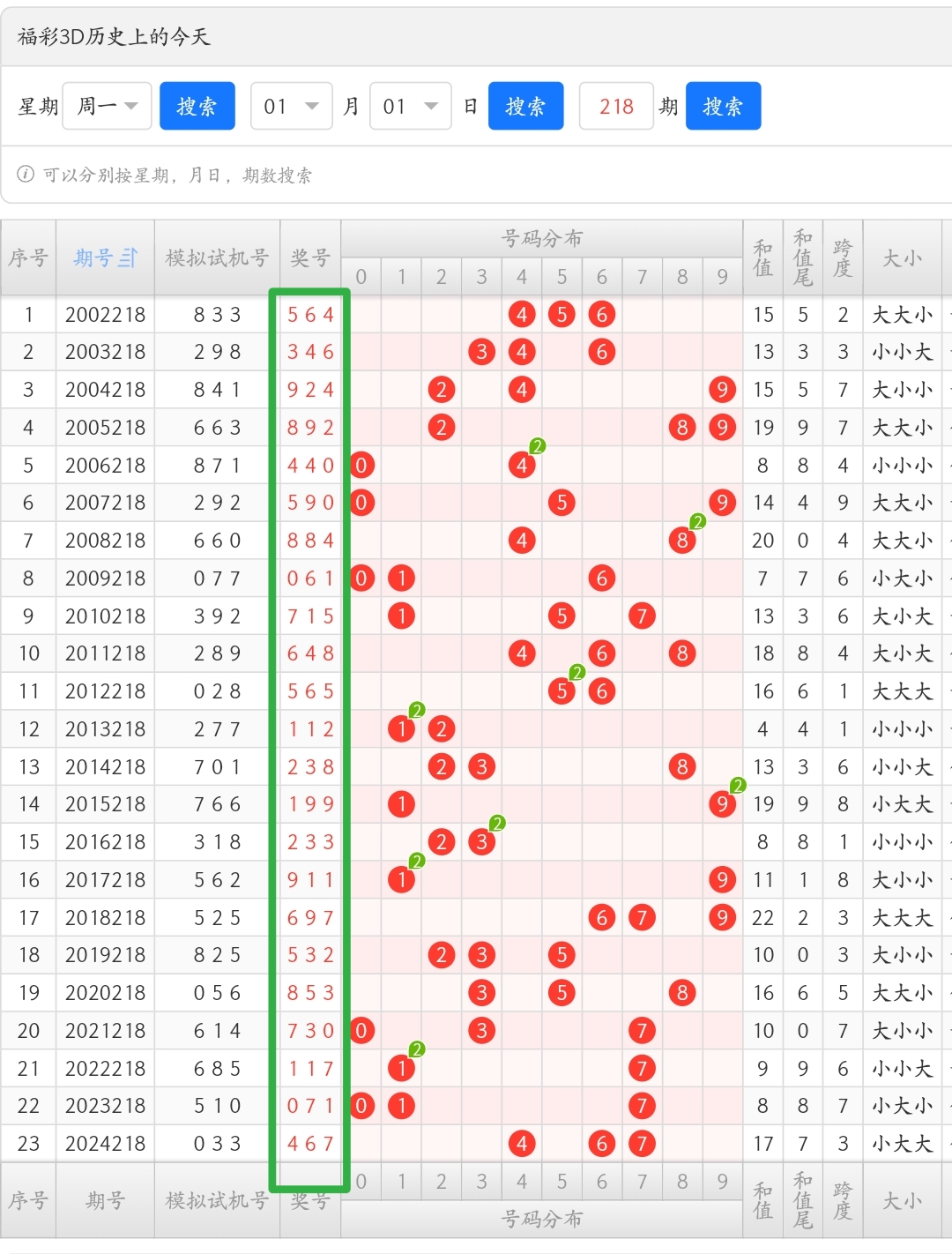Click red ball 0 in row 2006218
952x1254 pixels.
(361, 465)
